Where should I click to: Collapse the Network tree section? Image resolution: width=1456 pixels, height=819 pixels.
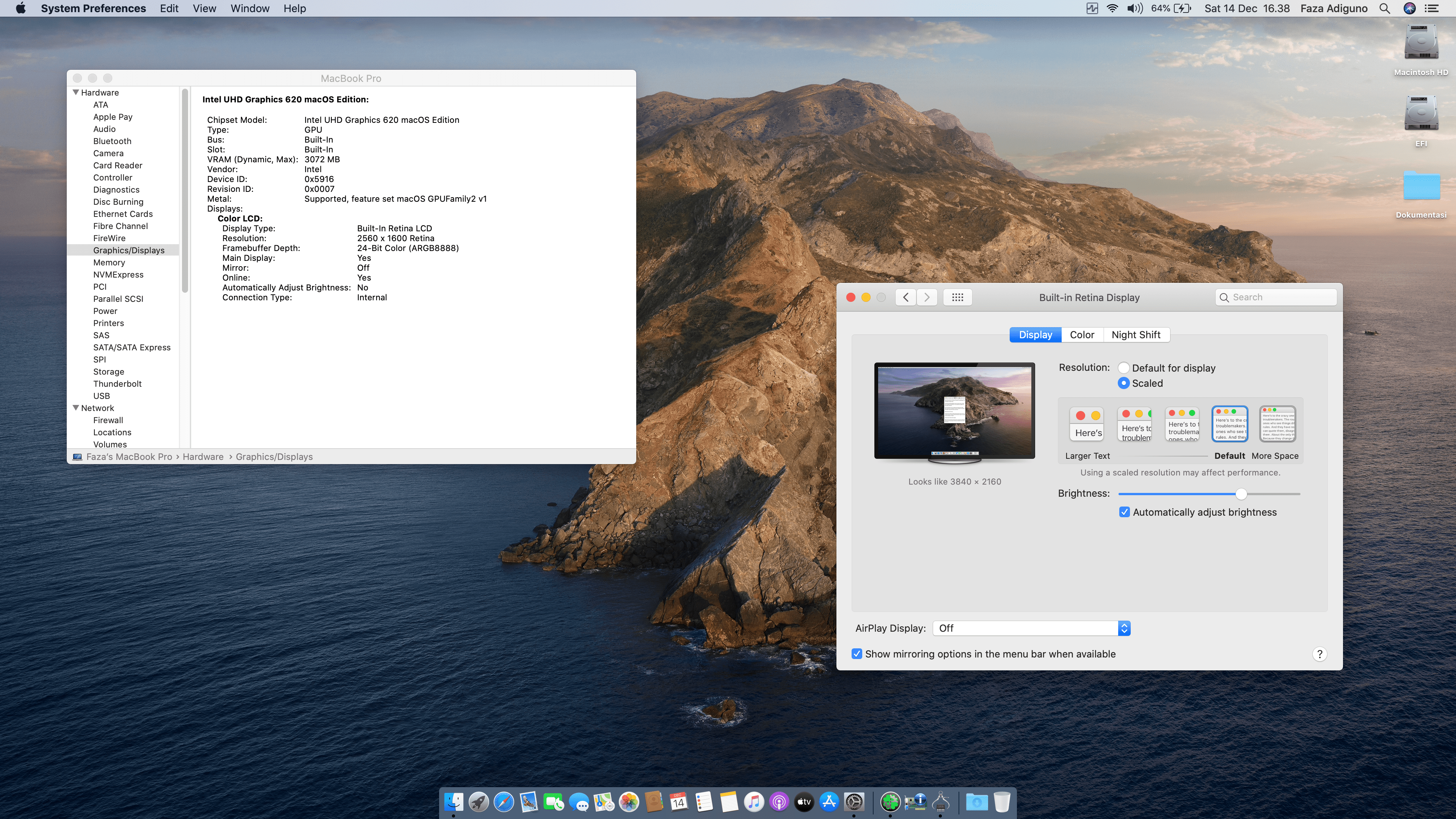pyautogui.click(x=76, y=408)
